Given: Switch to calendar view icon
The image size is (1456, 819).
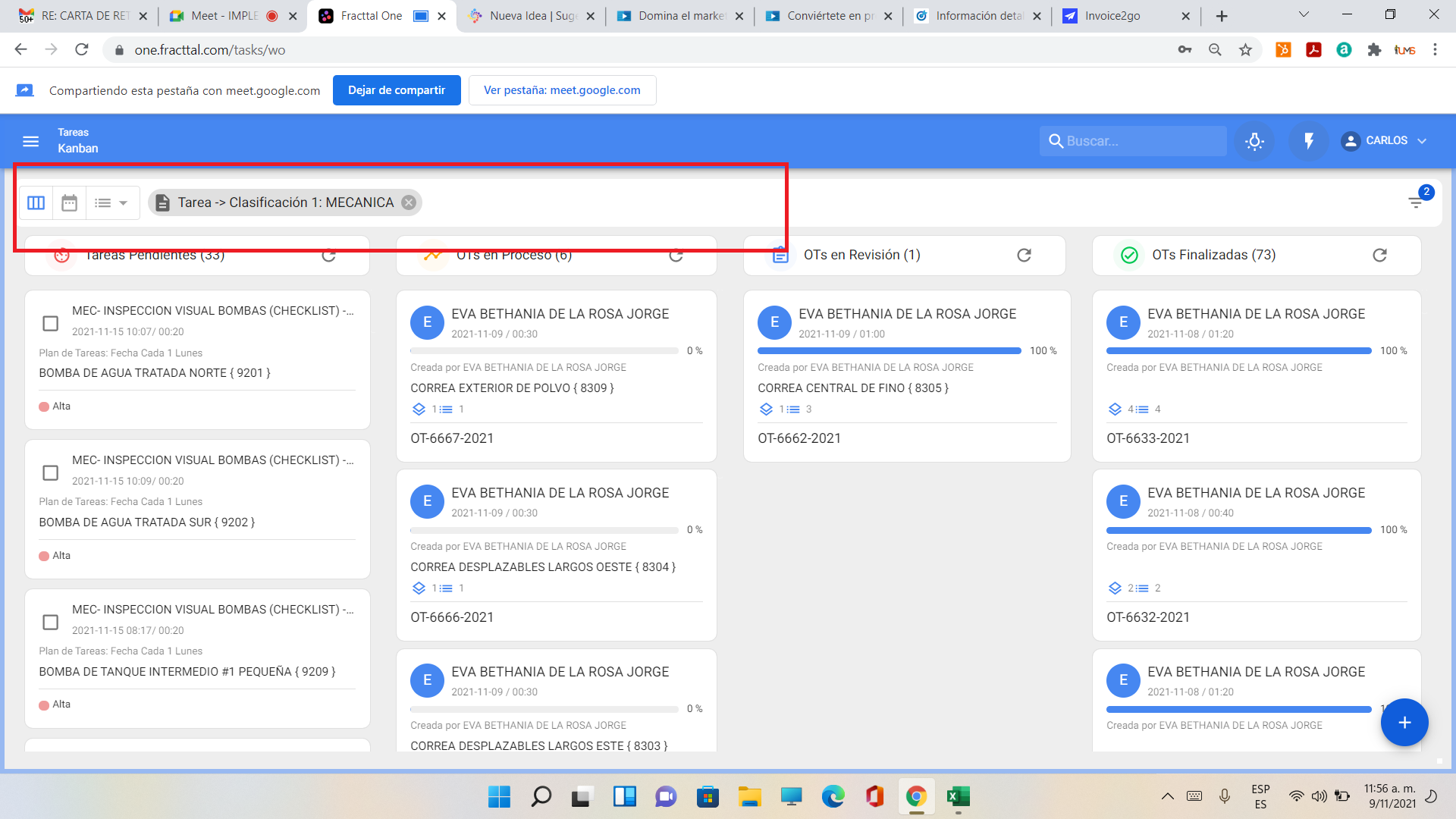Looking at the screenshot, I should pos(69,202).
